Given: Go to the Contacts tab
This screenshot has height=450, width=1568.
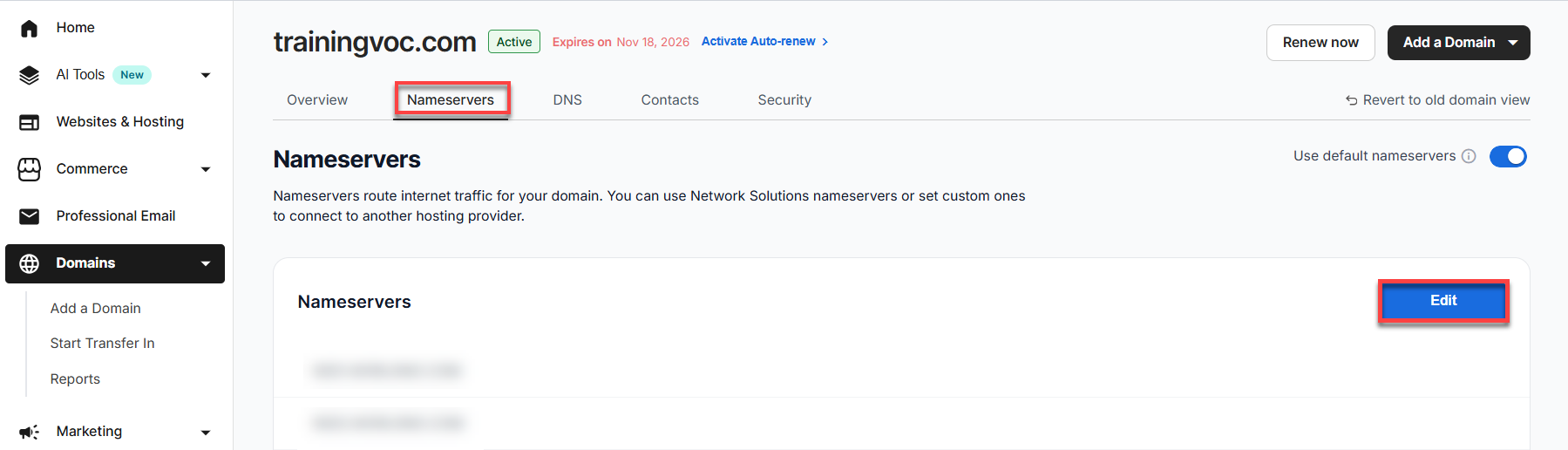Looking at the screenshot, I should pos(669,100).
